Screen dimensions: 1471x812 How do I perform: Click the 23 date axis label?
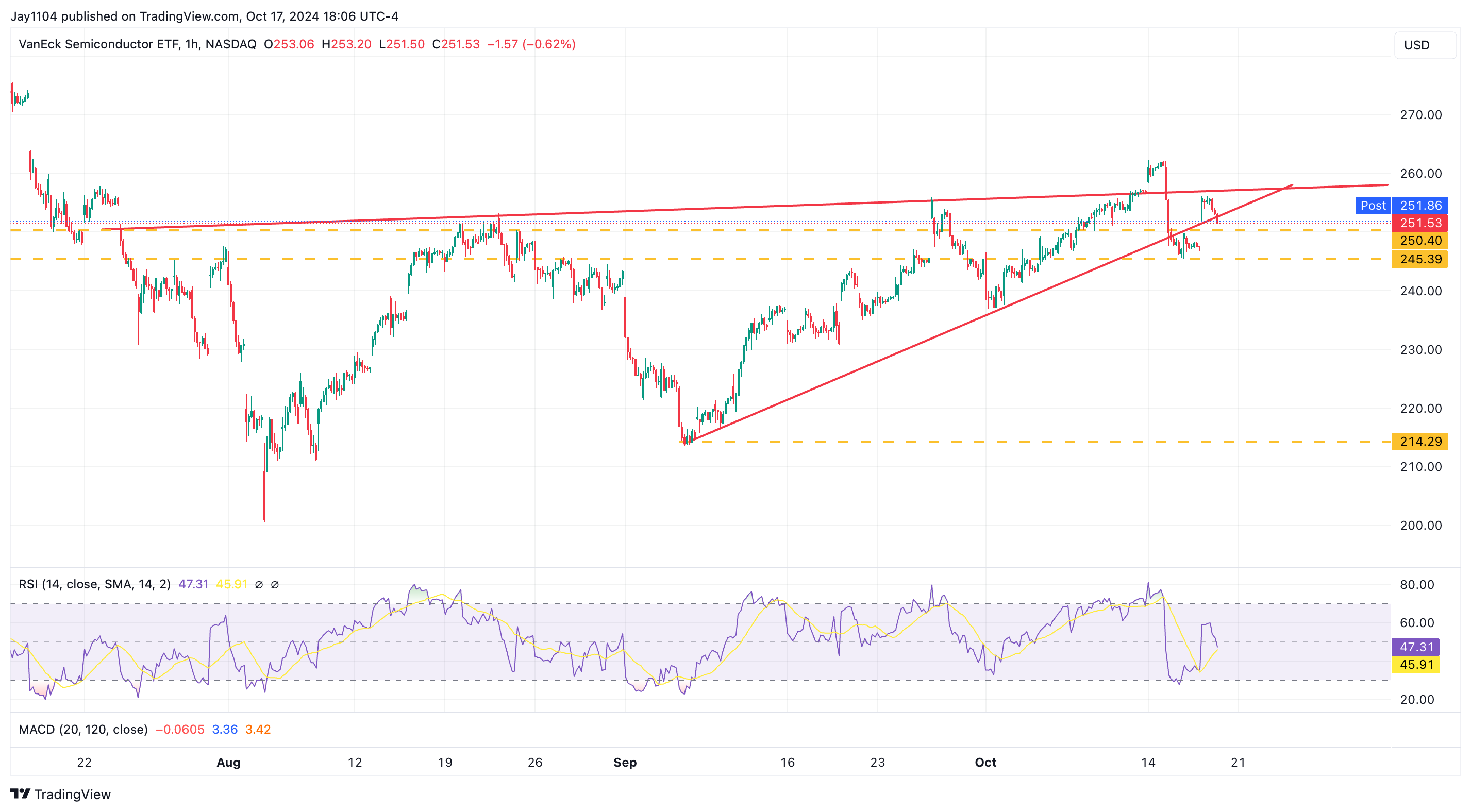pos(877,763)
